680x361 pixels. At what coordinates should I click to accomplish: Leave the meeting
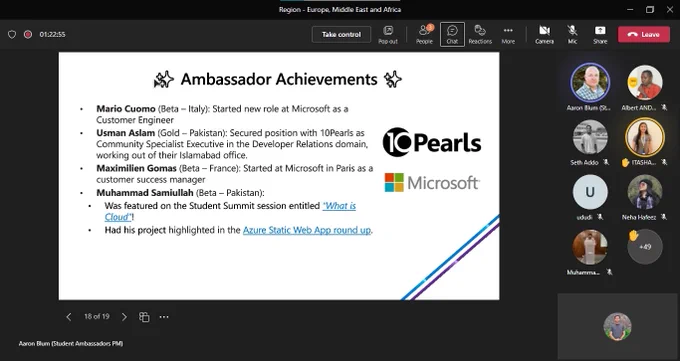[x=644, y=34]
